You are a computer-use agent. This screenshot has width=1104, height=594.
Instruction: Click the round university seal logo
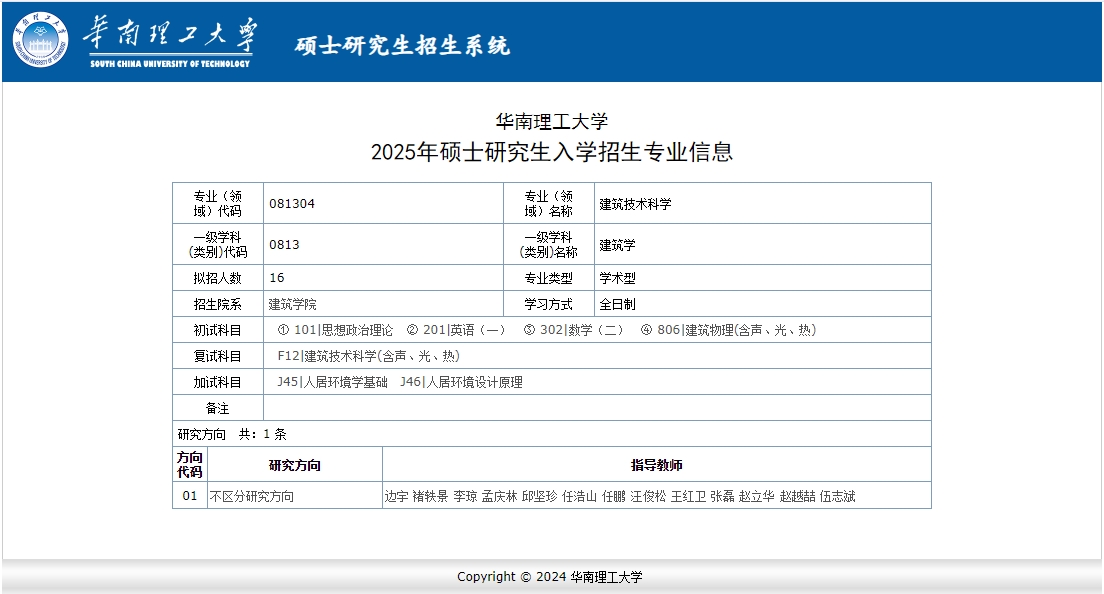(x=41, y=40)
